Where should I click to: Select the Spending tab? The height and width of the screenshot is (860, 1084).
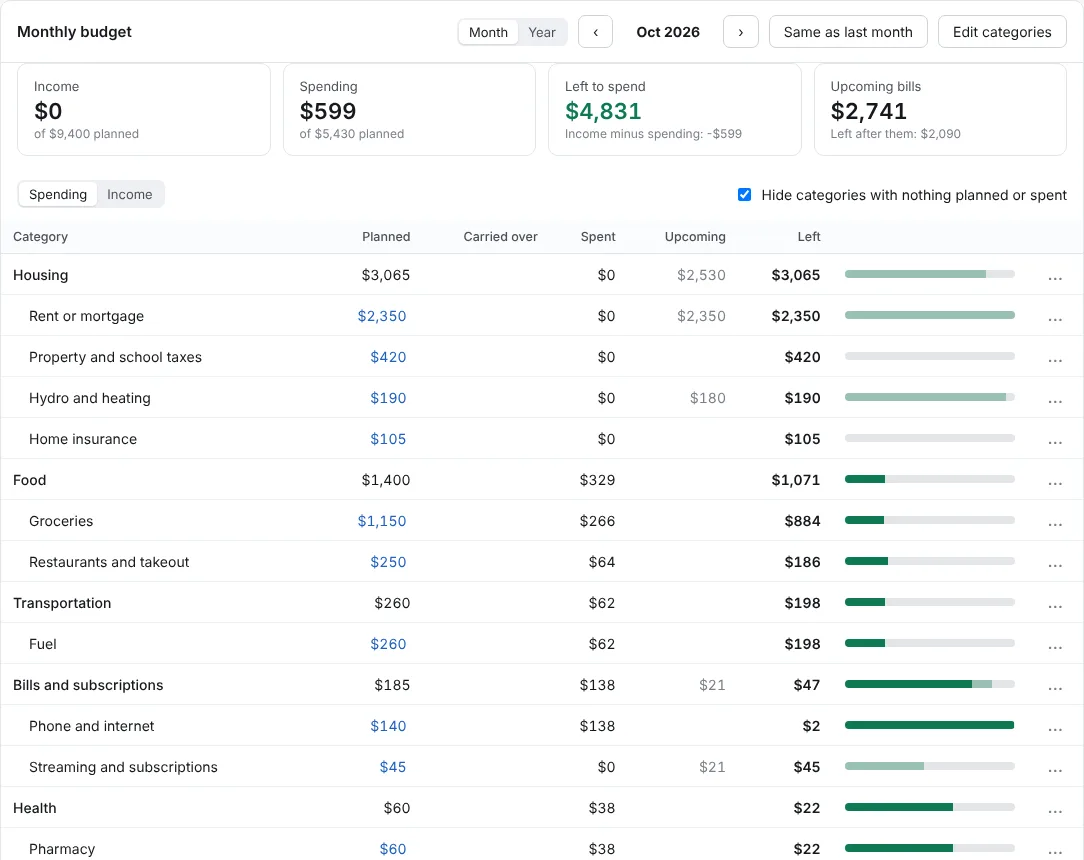point(58,195)
